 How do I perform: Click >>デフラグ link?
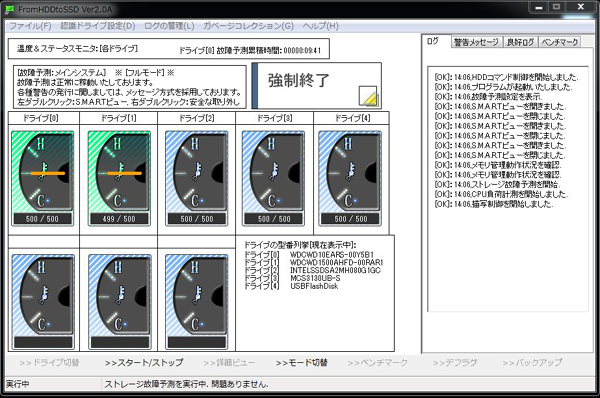tap(455, 362)
